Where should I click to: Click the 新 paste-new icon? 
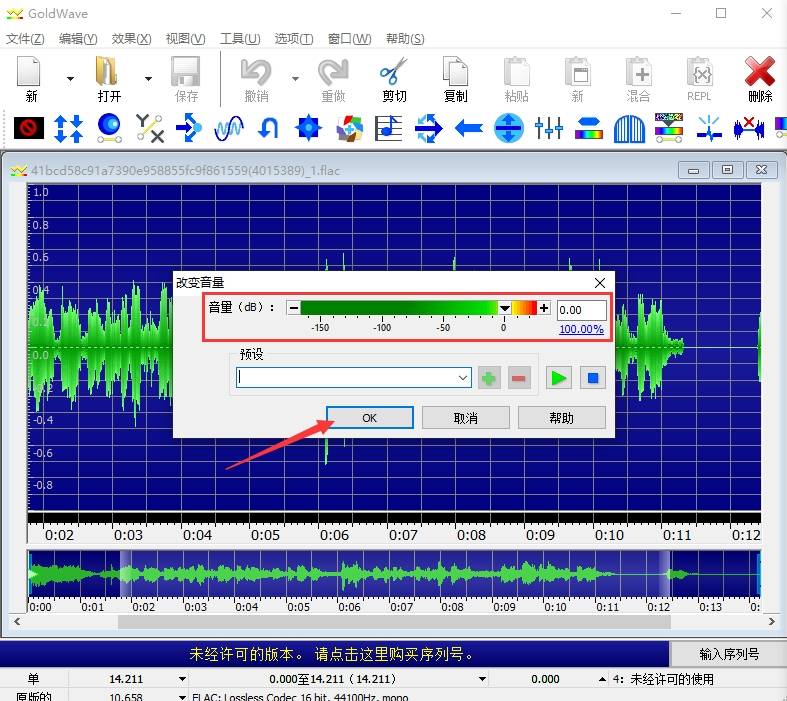coord(577,72)
